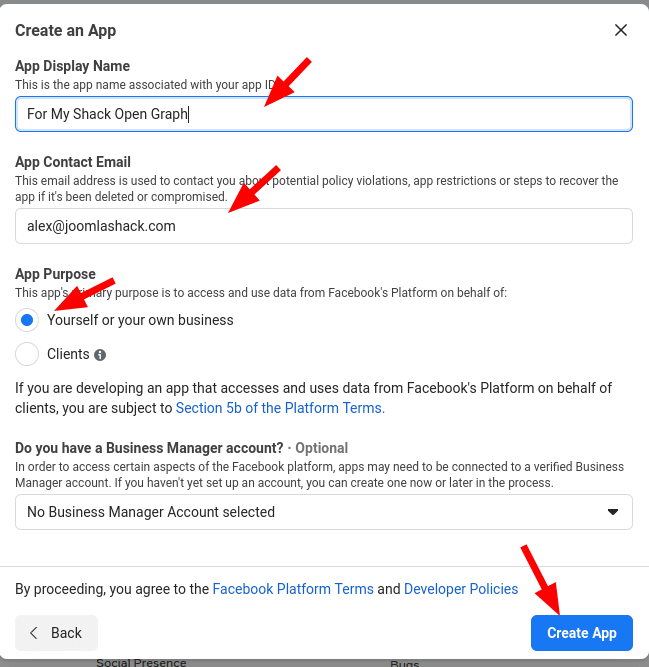Click the info icon beside Clients
This screenshot has height=667, width=649.
[x=100, y=355]
